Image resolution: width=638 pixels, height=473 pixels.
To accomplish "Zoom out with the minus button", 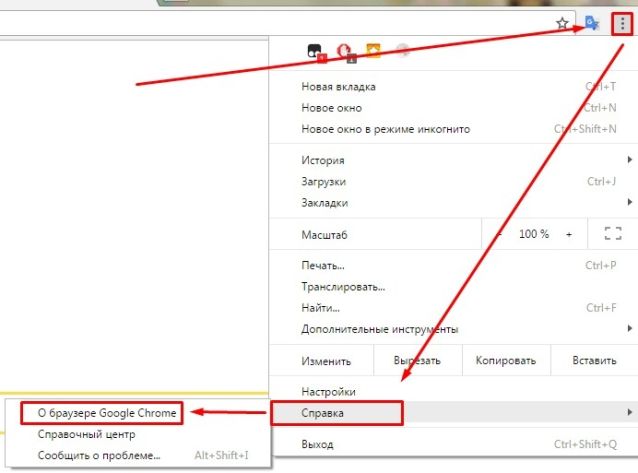I will [500, 234].
